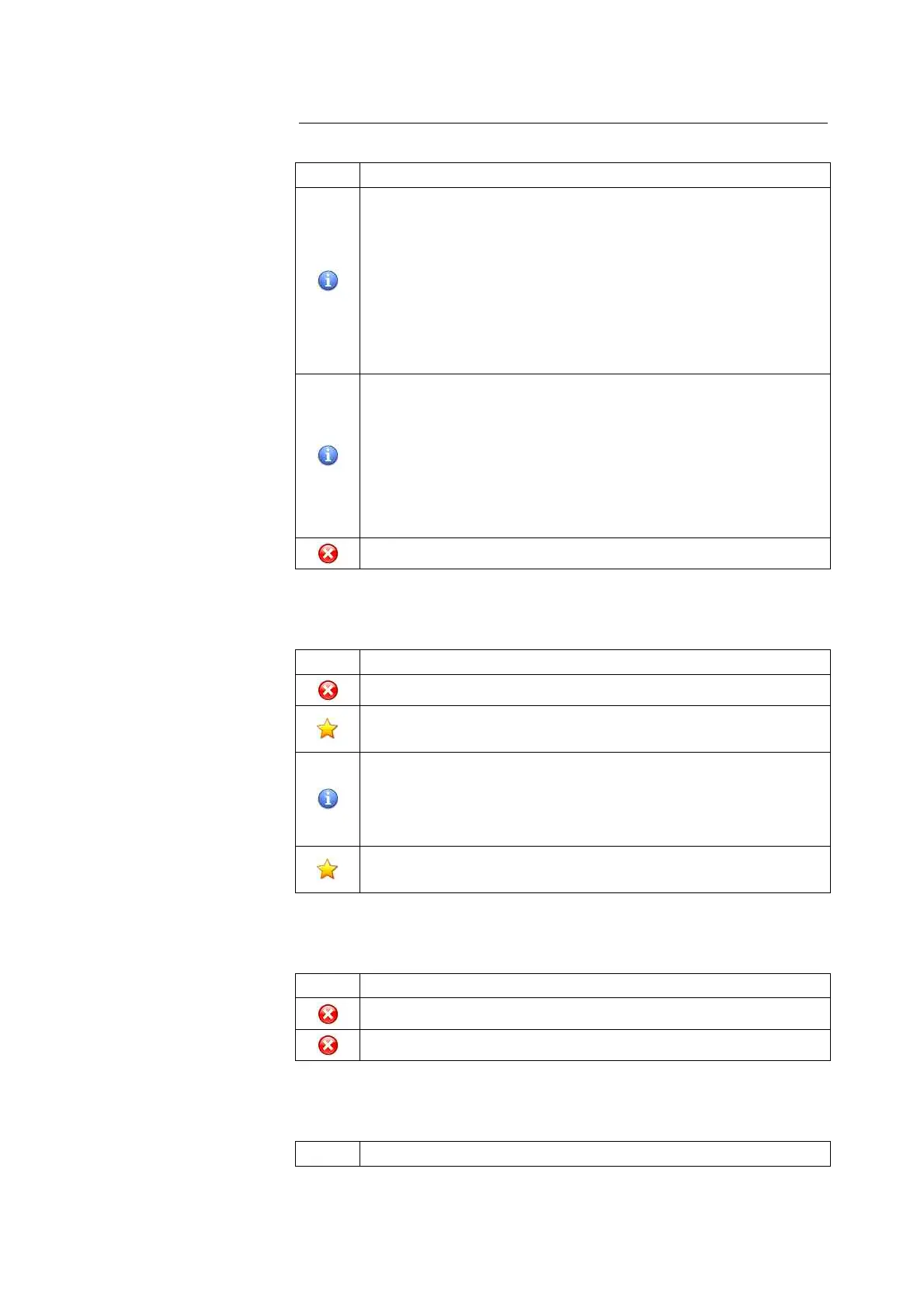Click the upper red error icon in third table

(328, 1014)
